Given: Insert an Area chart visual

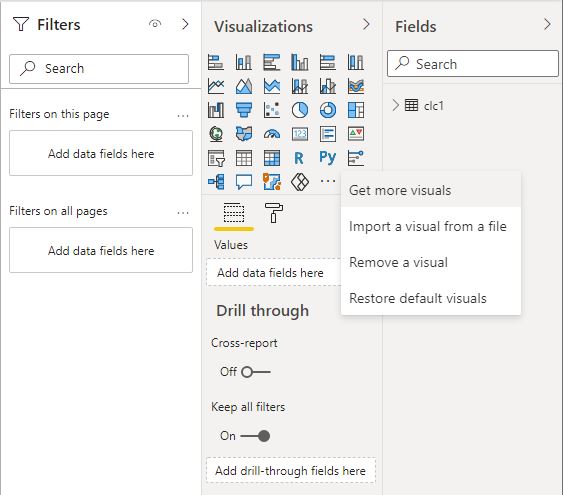Looking at the screenshot, I should pos(244,86).
